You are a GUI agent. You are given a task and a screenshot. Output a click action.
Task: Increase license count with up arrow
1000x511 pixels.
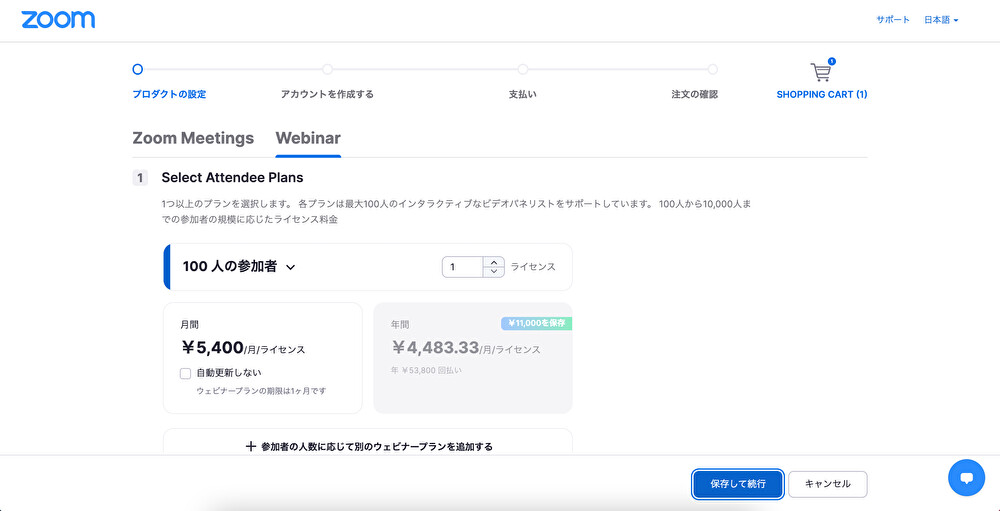[494, 262]
